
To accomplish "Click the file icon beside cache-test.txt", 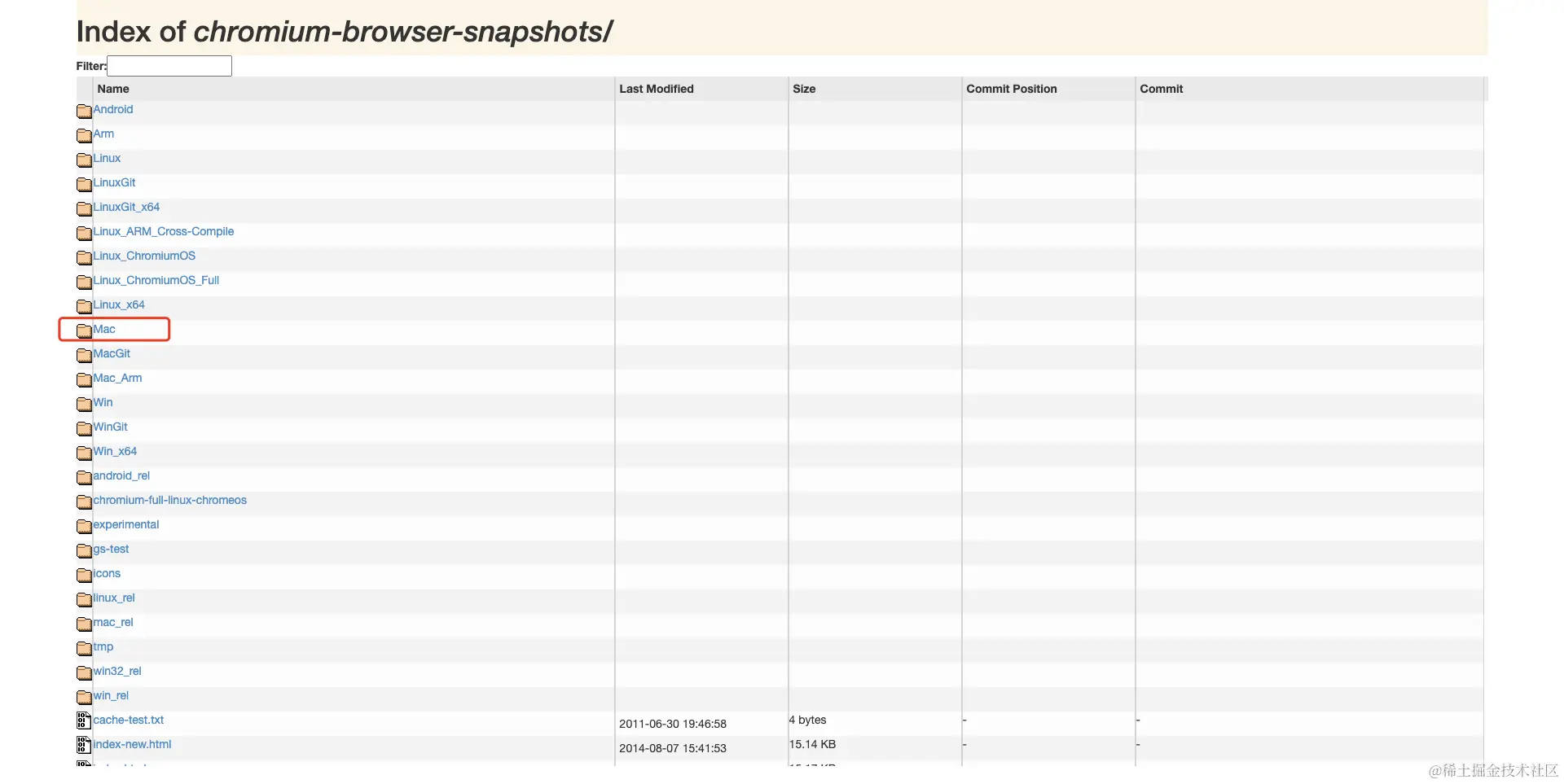I will (x=83, y=720).
